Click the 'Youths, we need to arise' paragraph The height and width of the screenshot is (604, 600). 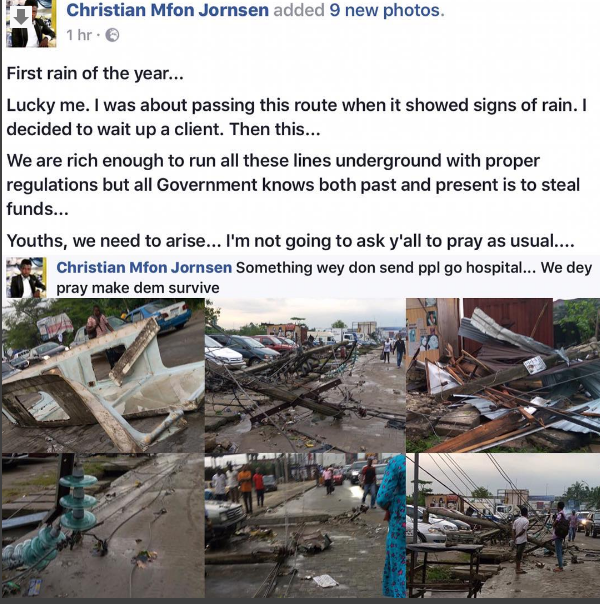pos(291,241)
